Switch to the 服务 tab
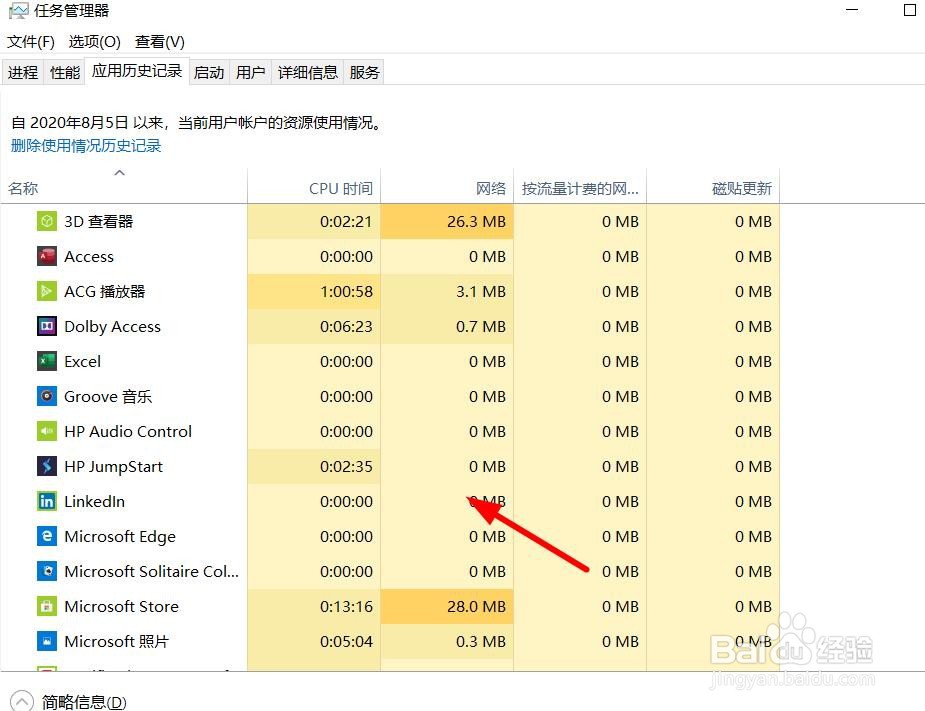This screenshot has width=925, height=711. [364, 72]
